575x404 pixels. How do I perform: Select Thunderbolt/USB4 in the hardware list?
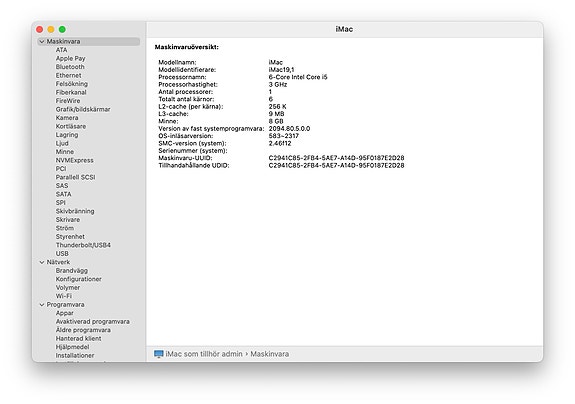tap(83, 245)
